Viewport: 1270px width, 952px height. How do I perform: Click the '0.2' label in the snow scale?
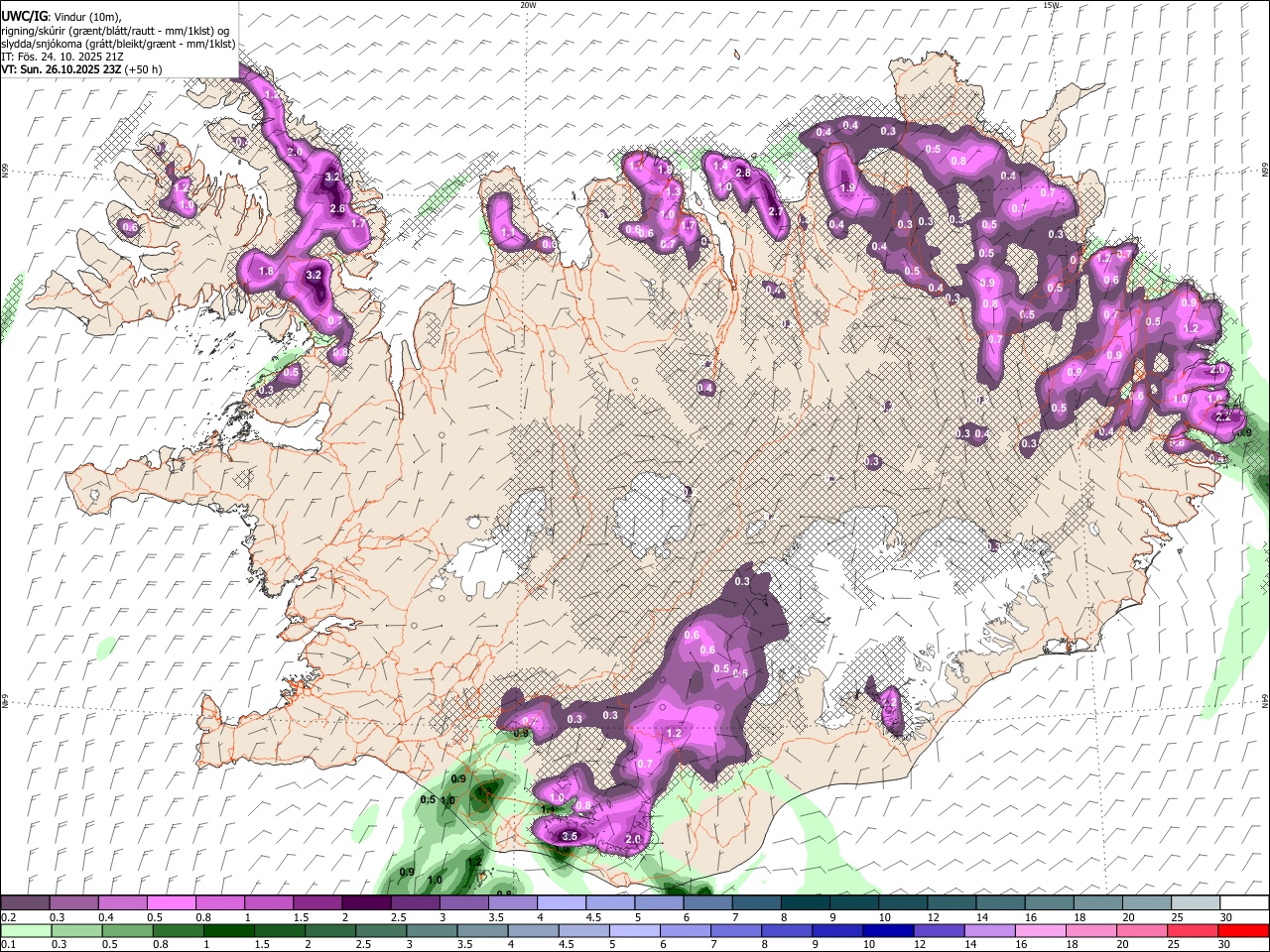(8, 917)
